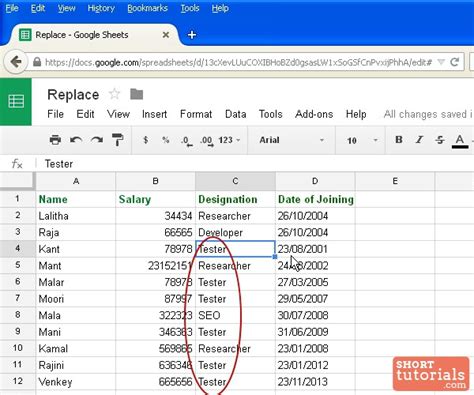
Task: Select column C header
Action: point(235,181)
